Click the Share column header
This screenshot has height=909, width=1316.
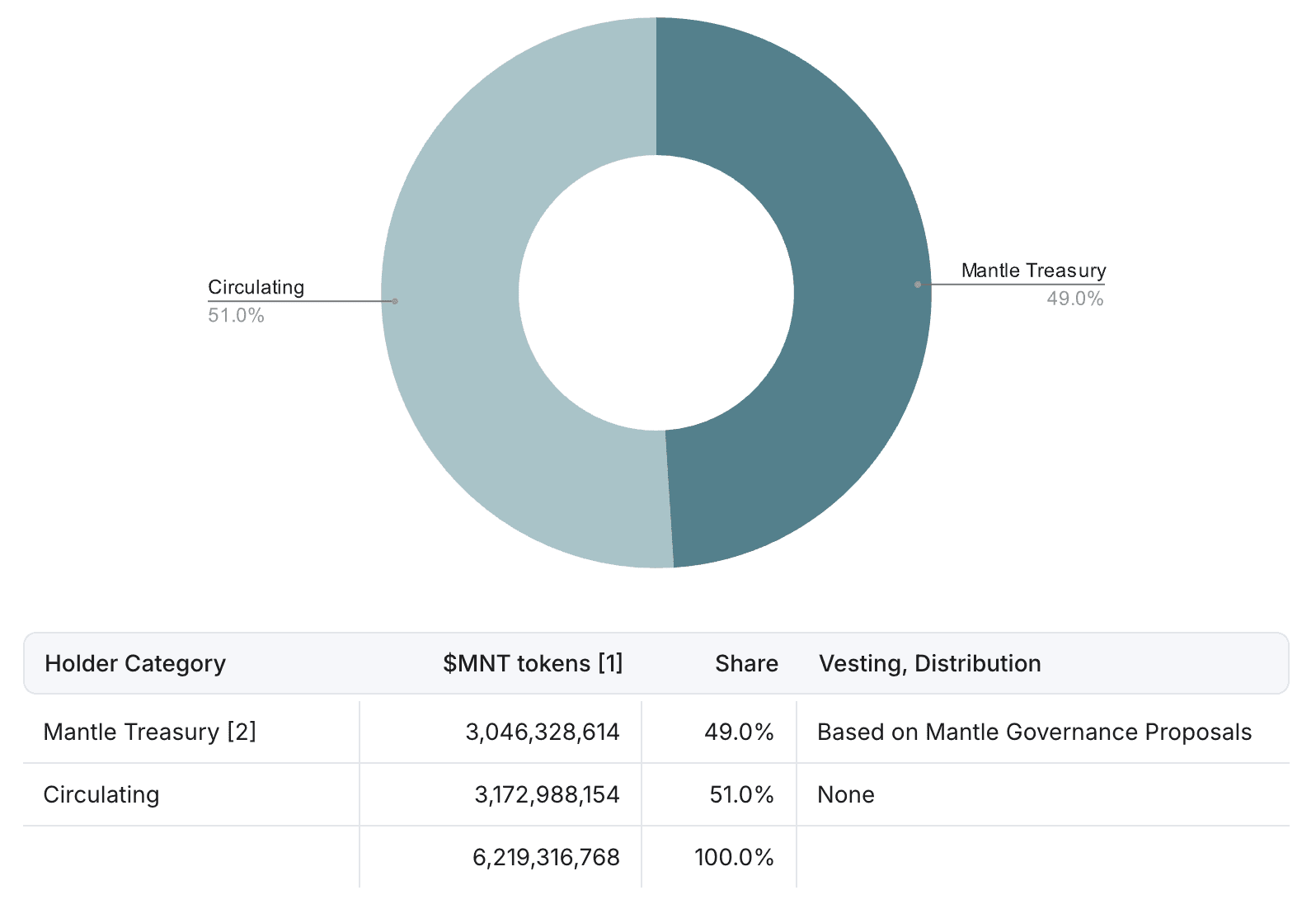click(746, 663)
